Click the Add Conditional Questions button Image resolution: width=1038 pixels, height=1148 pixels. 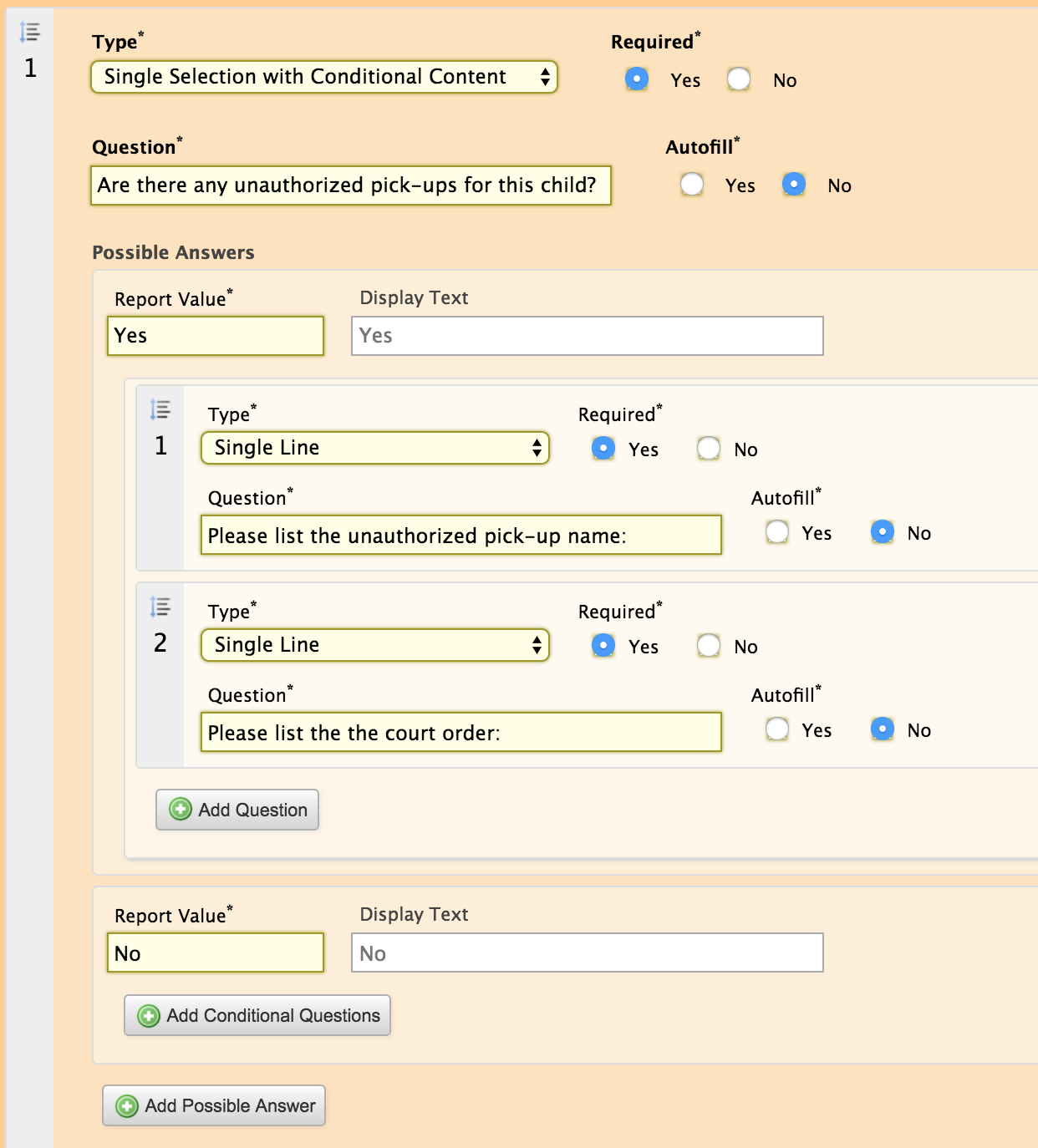(257, 1016)
